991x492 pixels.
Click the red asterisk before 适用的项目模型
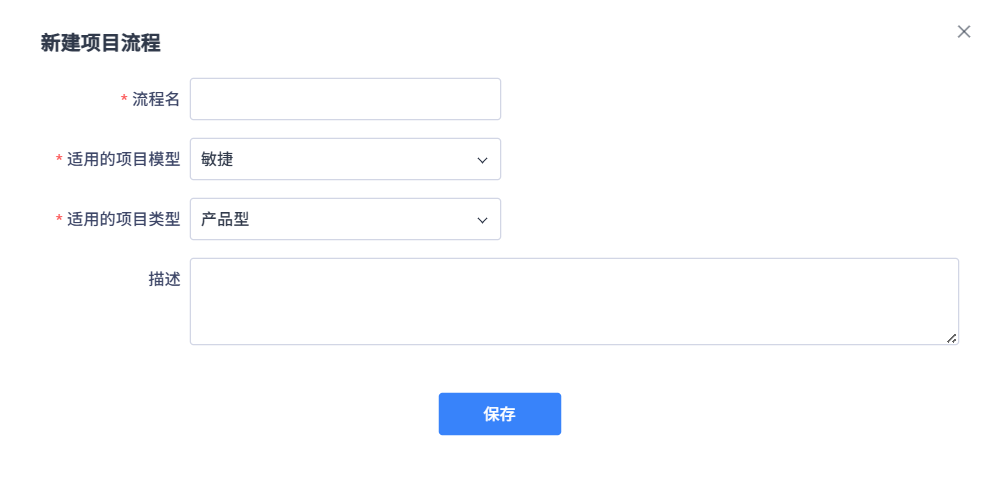tap(59, 160)
